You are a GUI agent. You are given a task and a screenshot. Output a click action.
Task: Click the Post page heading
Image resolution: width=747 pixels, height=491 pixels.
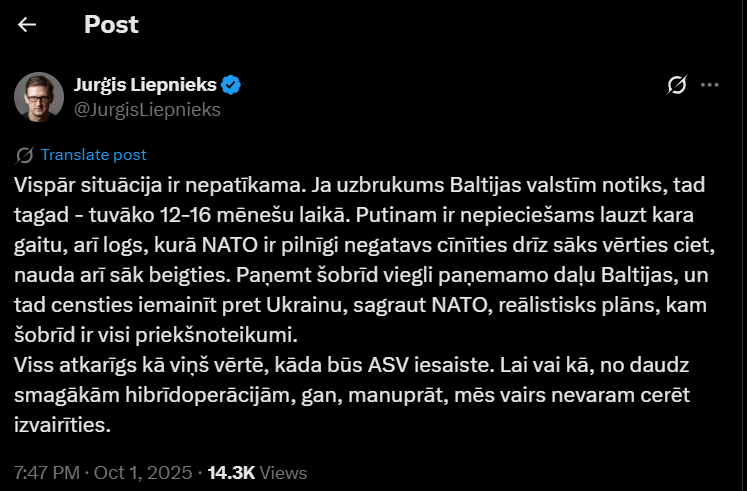coord(111,24)
